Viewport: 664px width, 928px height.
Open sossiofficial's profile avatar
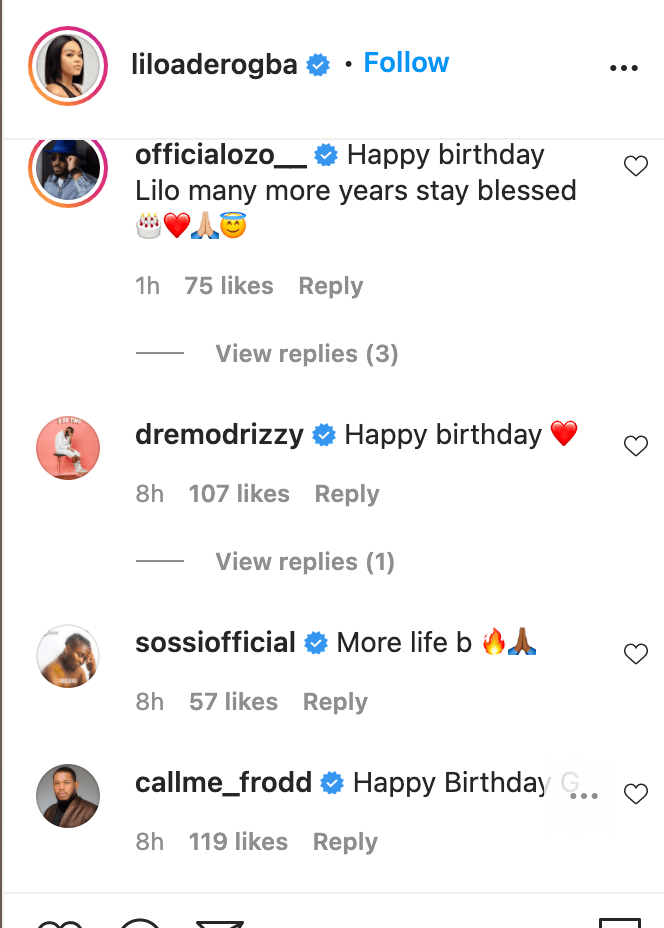[68, 656]
